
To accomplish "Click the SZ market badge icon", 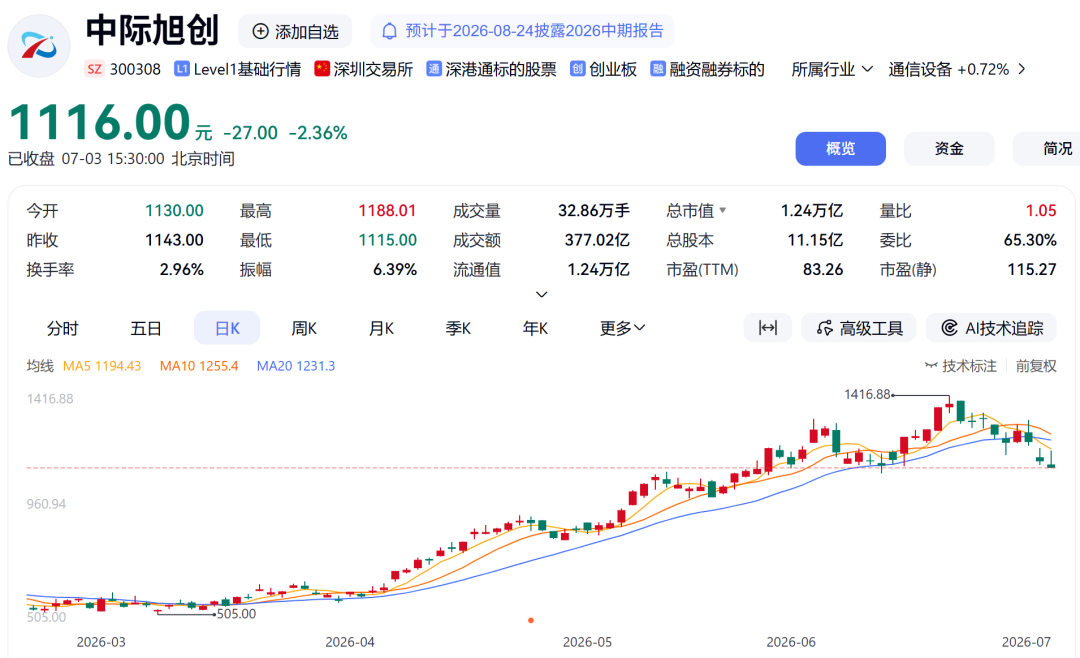I will click(x=94, y=69).
